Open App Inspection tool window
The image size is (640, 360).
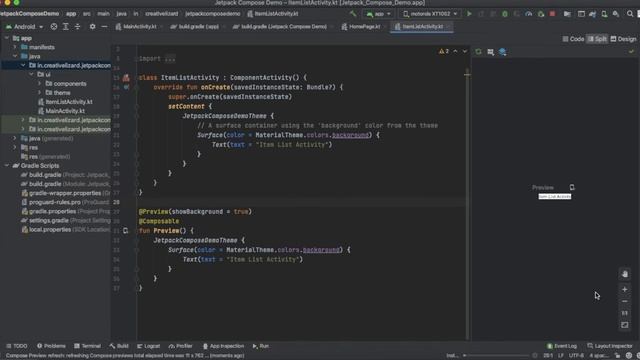(223, 346)
